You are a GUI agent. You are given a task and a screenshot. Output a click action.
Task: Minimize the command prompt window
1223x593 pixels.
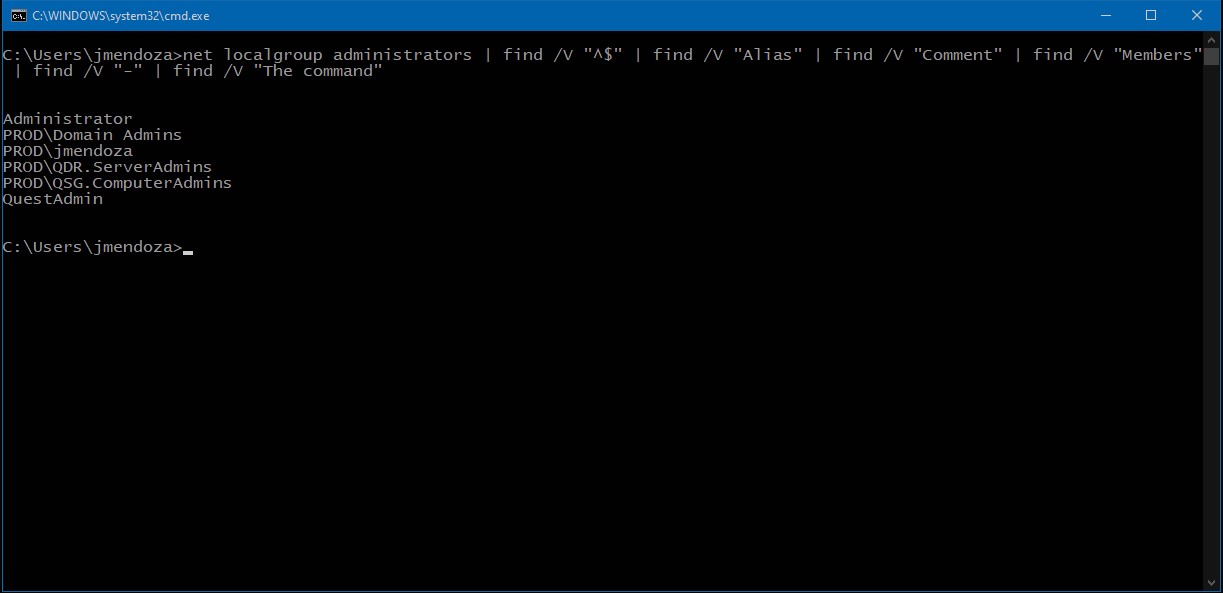pyautogui.click(x=1105, y=15)
